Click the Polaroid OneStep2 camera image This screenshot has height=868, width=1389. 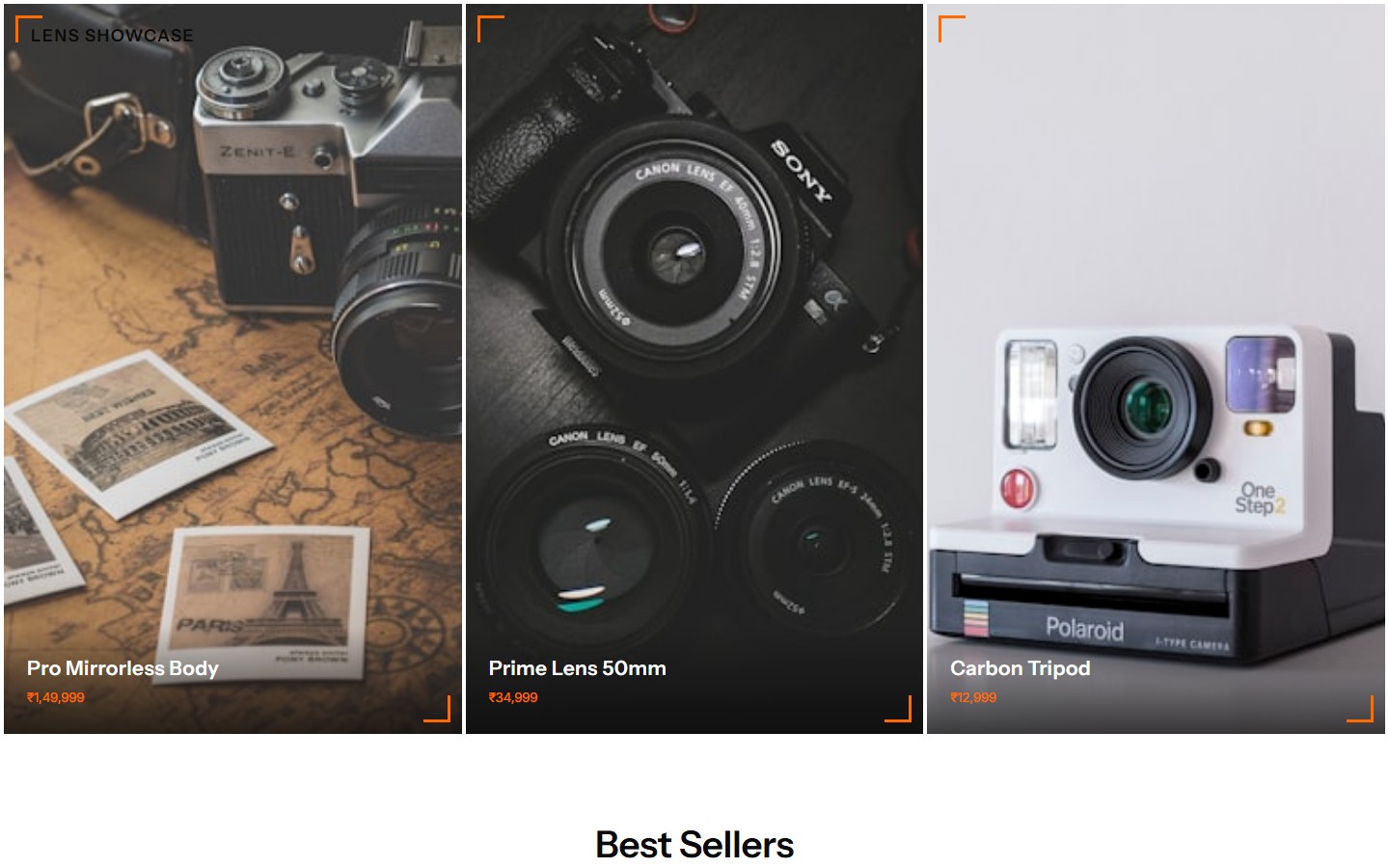pyautogui.click(x=1157, y=494)
